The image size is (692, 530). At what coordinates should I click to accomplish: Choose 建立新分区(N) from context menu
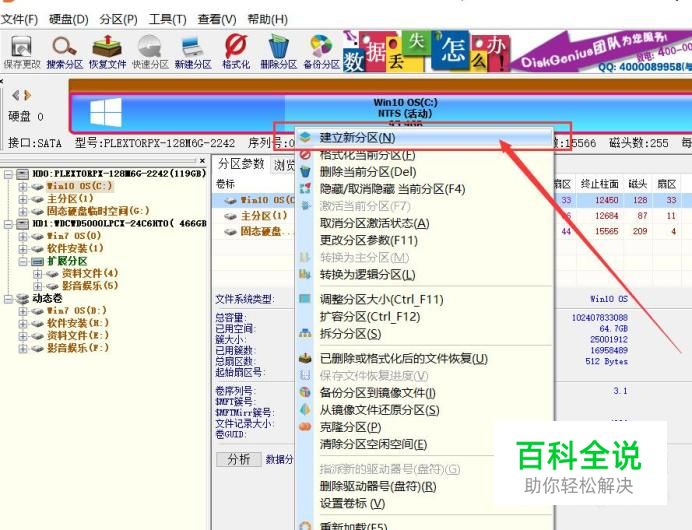coord(424,138)
